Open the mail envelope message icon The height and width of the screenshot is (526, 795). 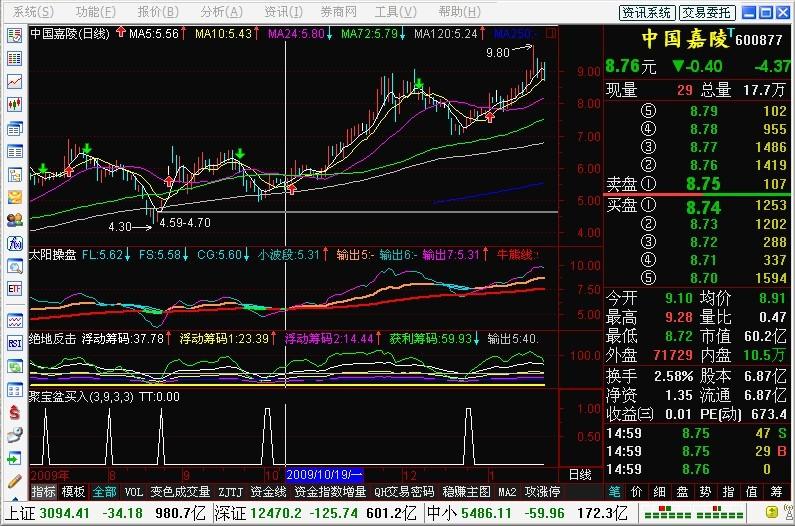coord(14,197)
